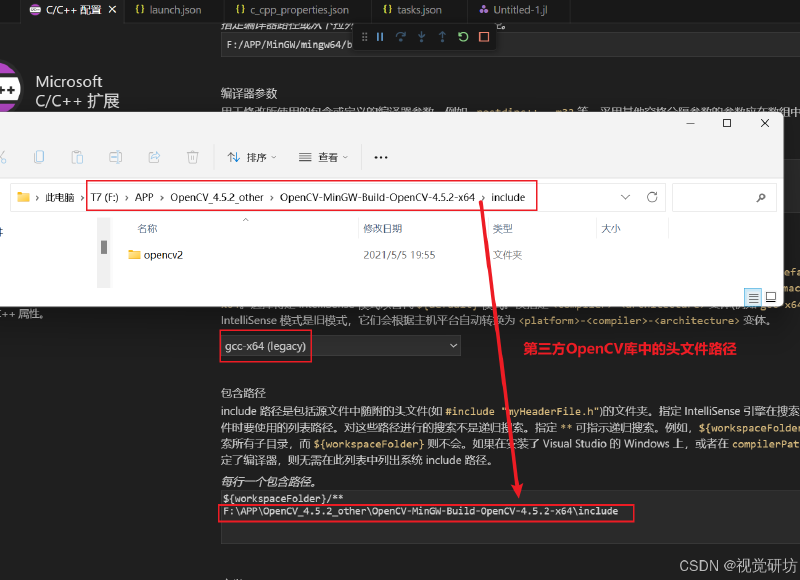Maximize the Explorer window
The width and height of the screenshot is (800, 580).
[727, 123]
